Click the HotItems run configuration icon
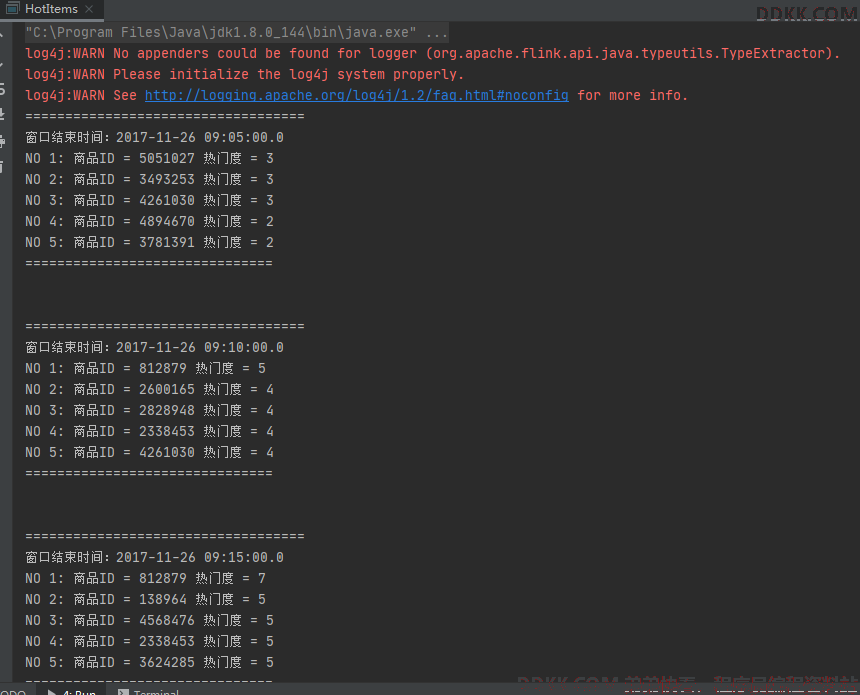860x695 pixels. click(x=12, y=9)
